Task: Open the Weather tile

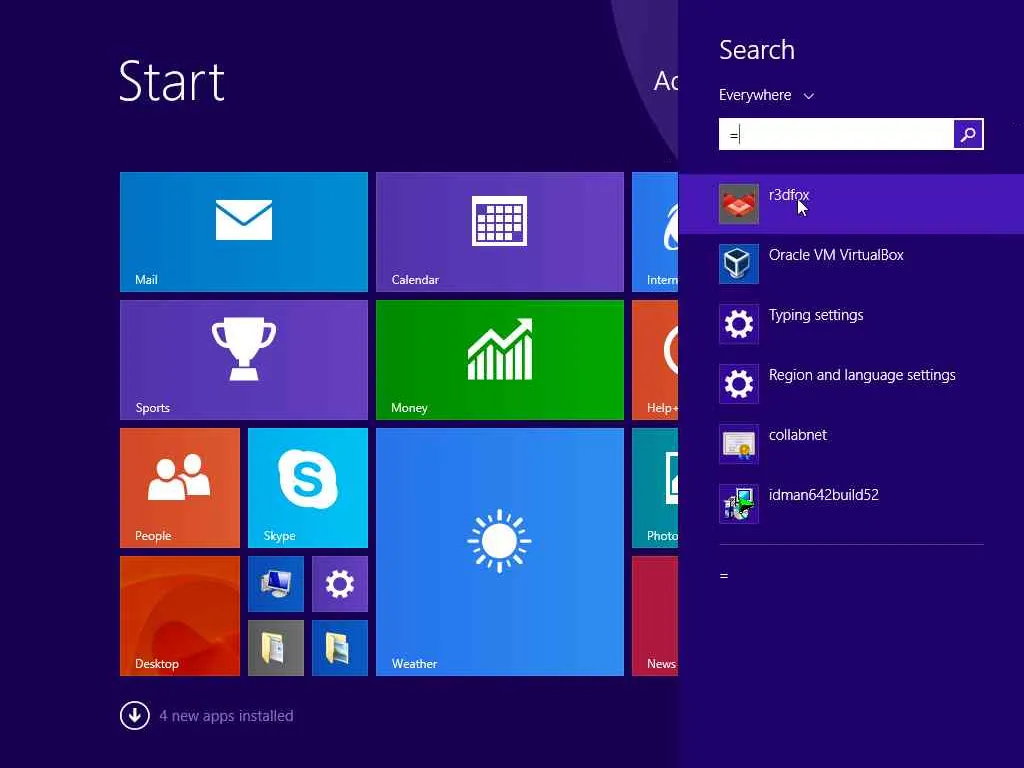Action: [x=500, y=552]
